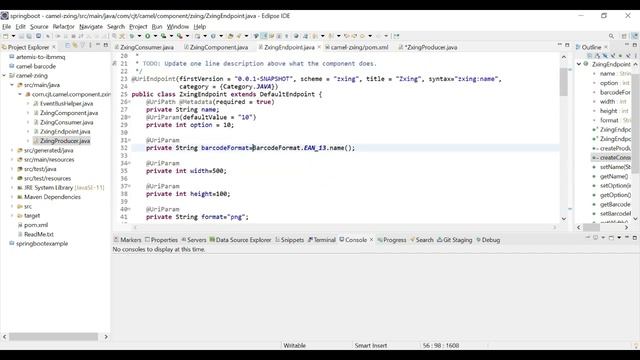The height and width of the screenshot is (360, 640).
Task: Select the springbootexample project
Action: tap(42, 244)
